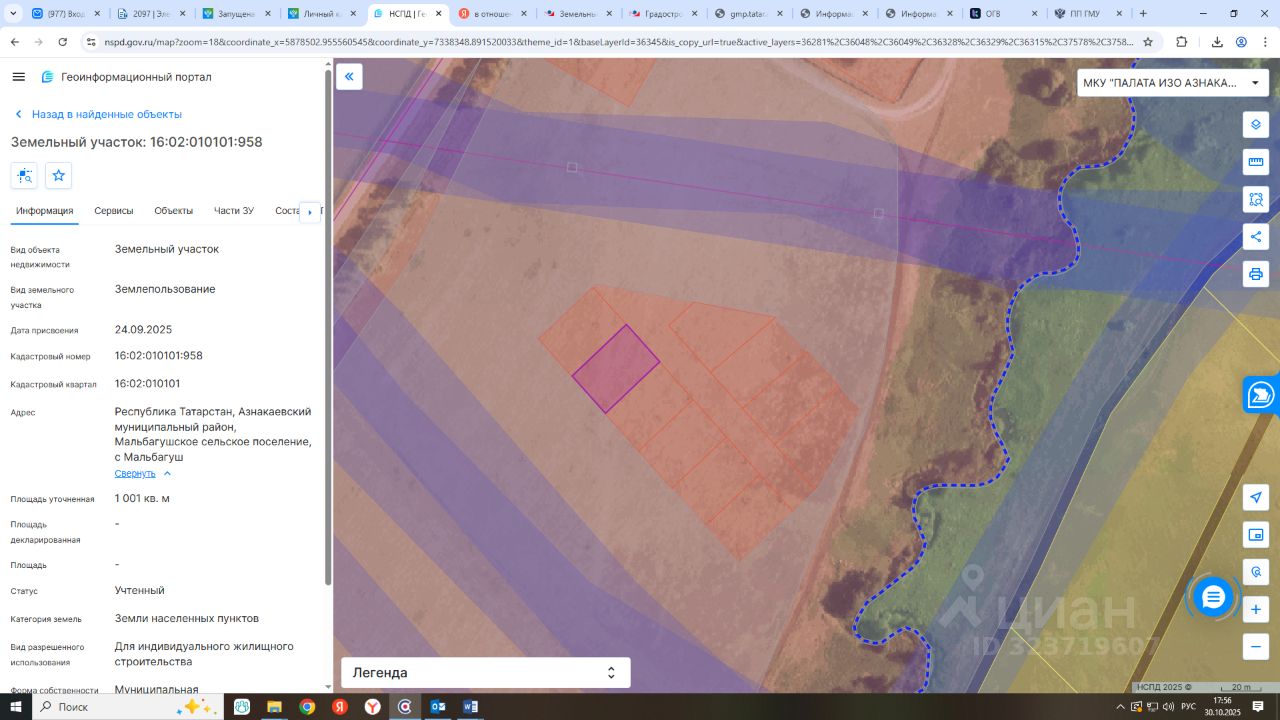
Task: Open the Windows Start menu
Action: point(16,707)
